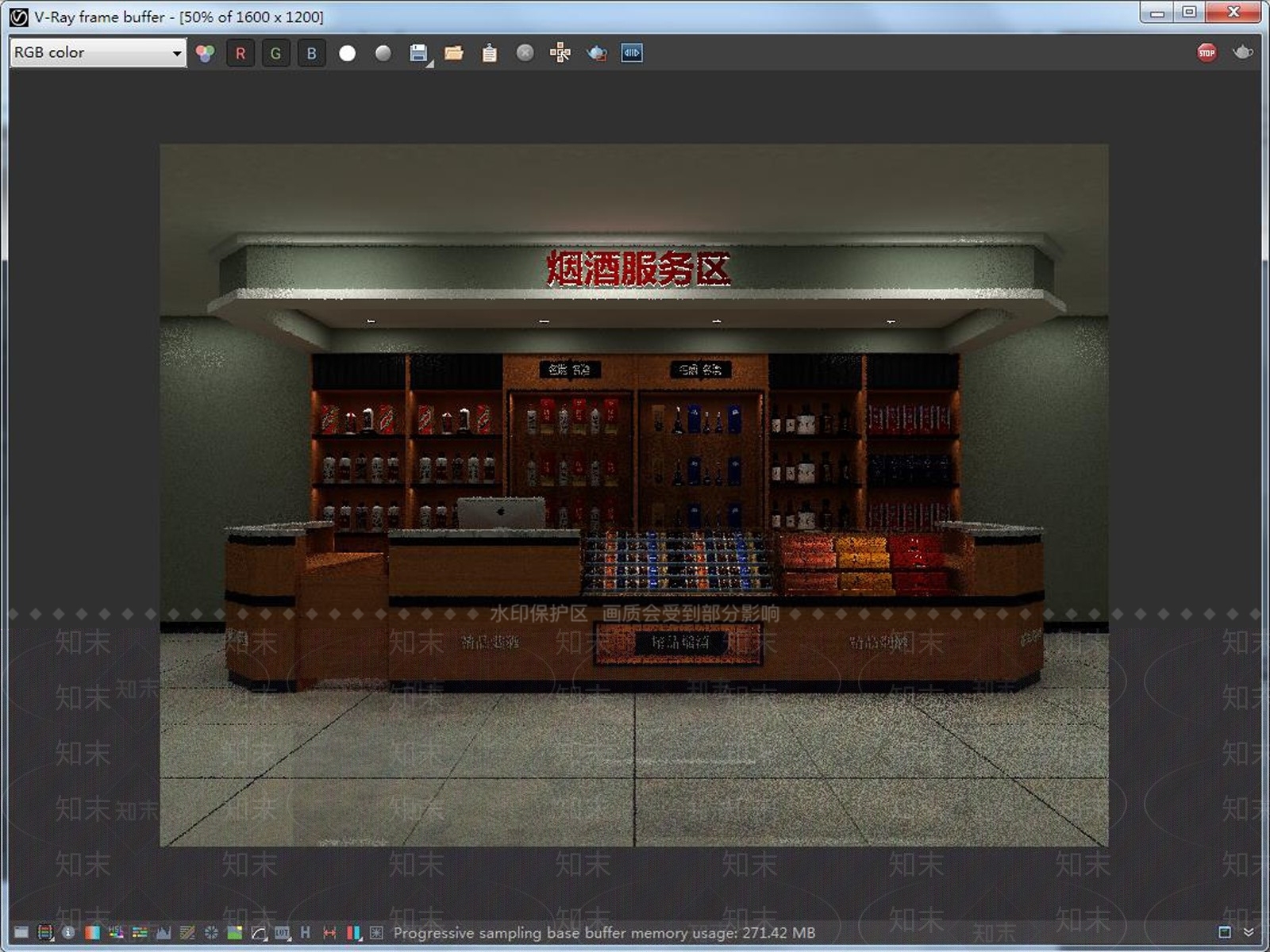Click the V-Ray logo in title bar
The image size is (1270, 952).
pyautogui.click(x=18, y=17)
